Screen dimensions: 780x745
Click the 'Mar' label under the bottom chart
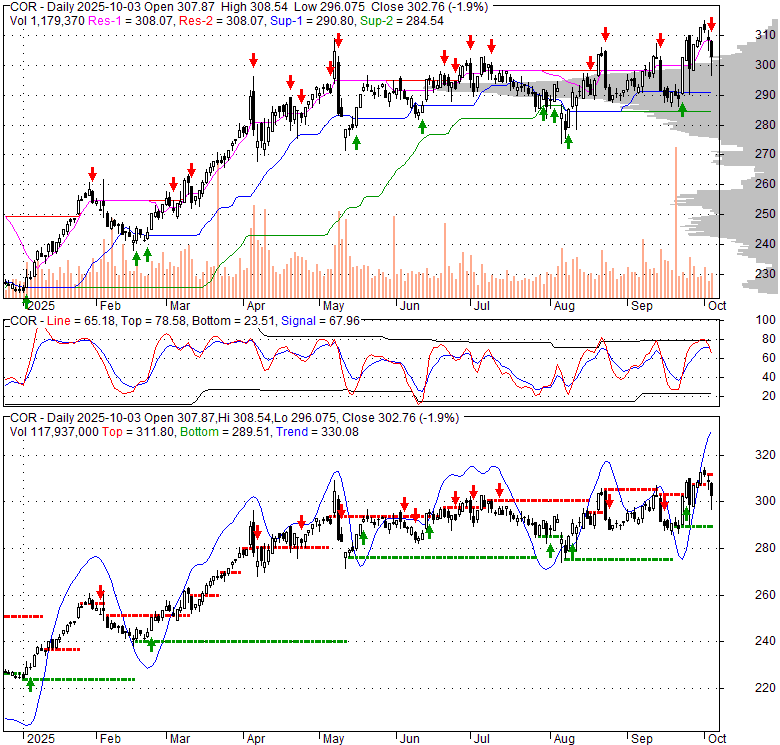click(180, 739)
